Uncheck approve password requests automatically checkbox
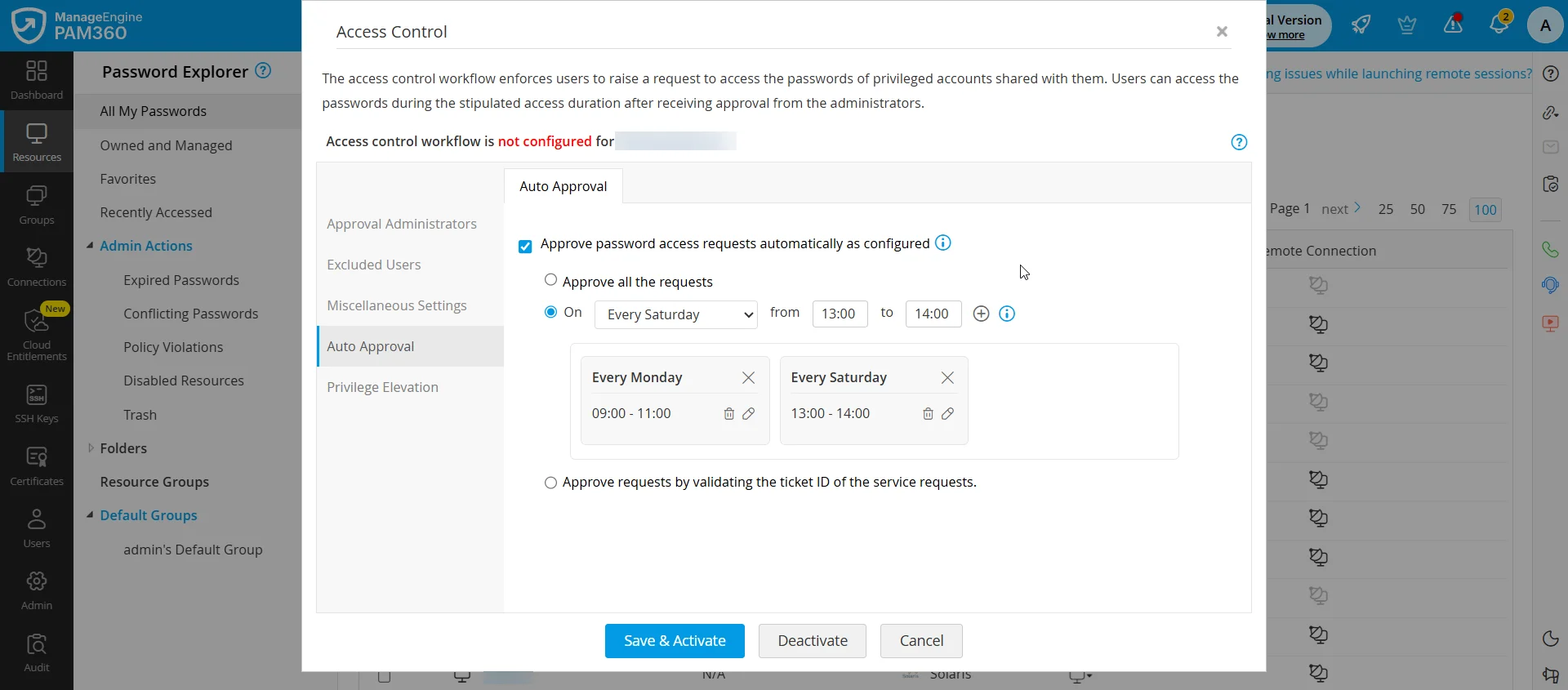 pos(525,247)
